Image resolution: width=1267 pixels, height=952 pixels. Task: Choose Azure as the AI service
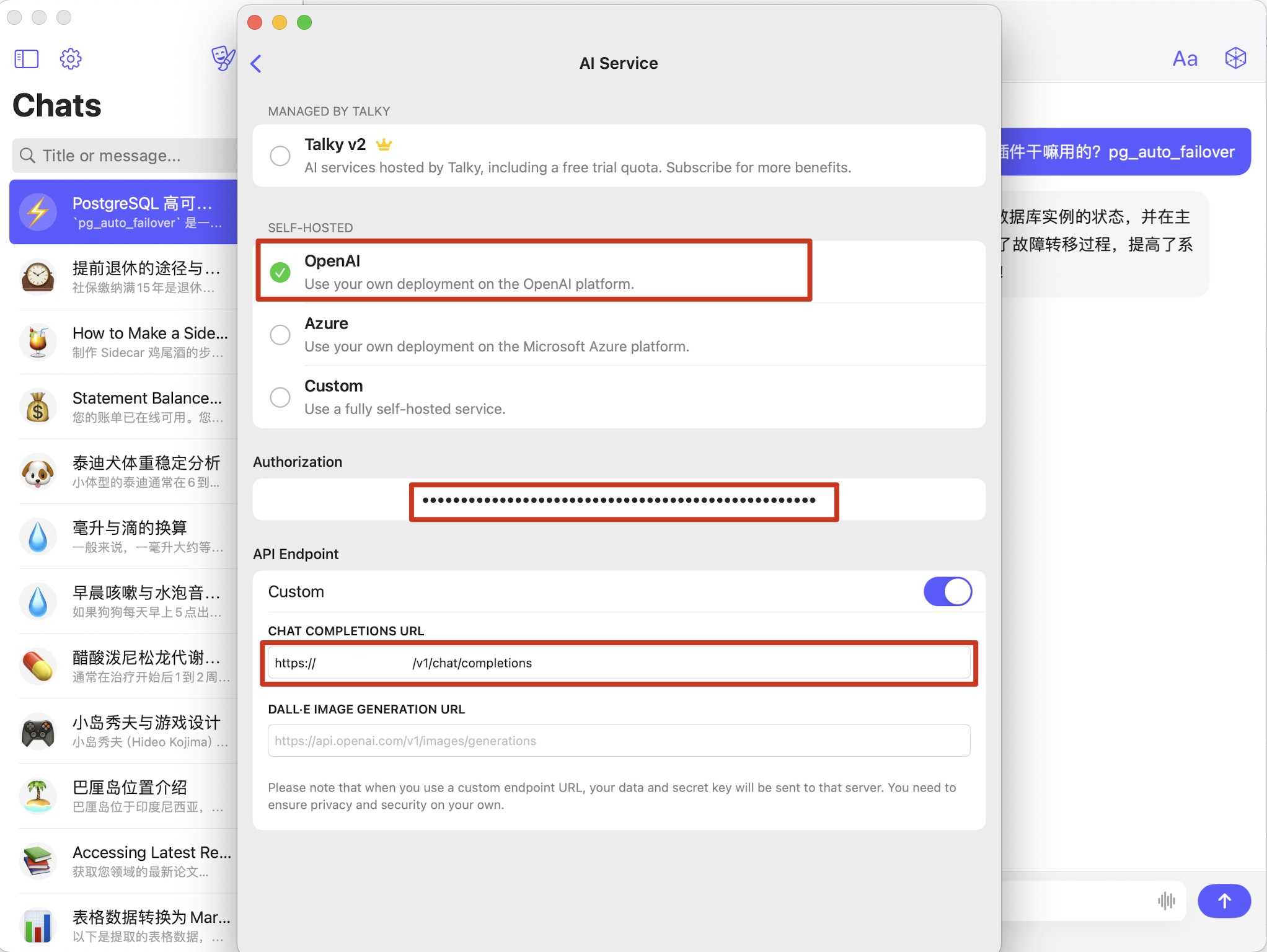coord(280,335)
